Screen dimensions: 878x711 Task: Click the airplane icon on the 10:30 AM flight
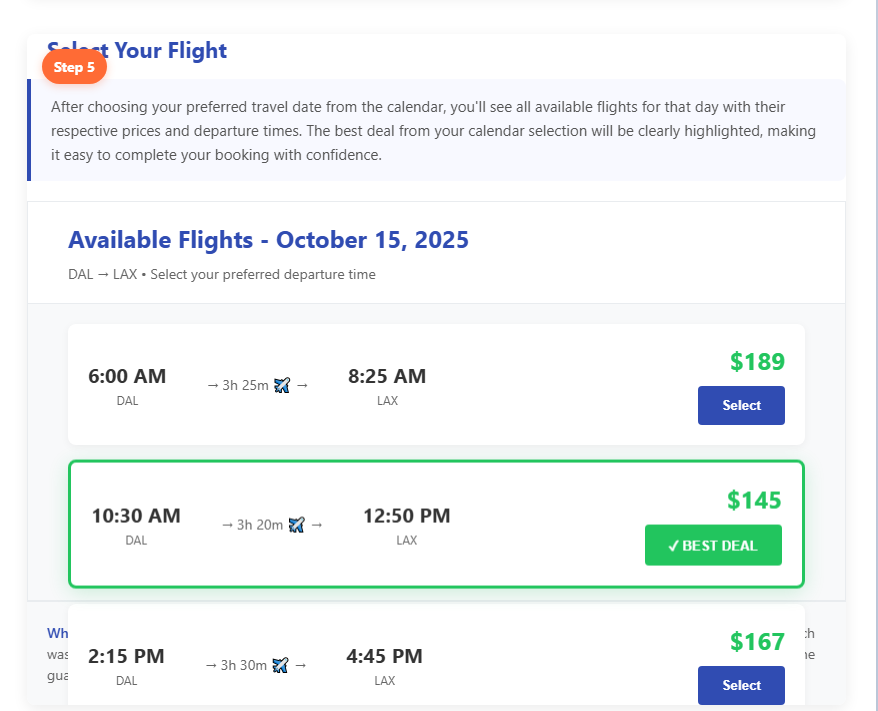(x=296, y=524)
